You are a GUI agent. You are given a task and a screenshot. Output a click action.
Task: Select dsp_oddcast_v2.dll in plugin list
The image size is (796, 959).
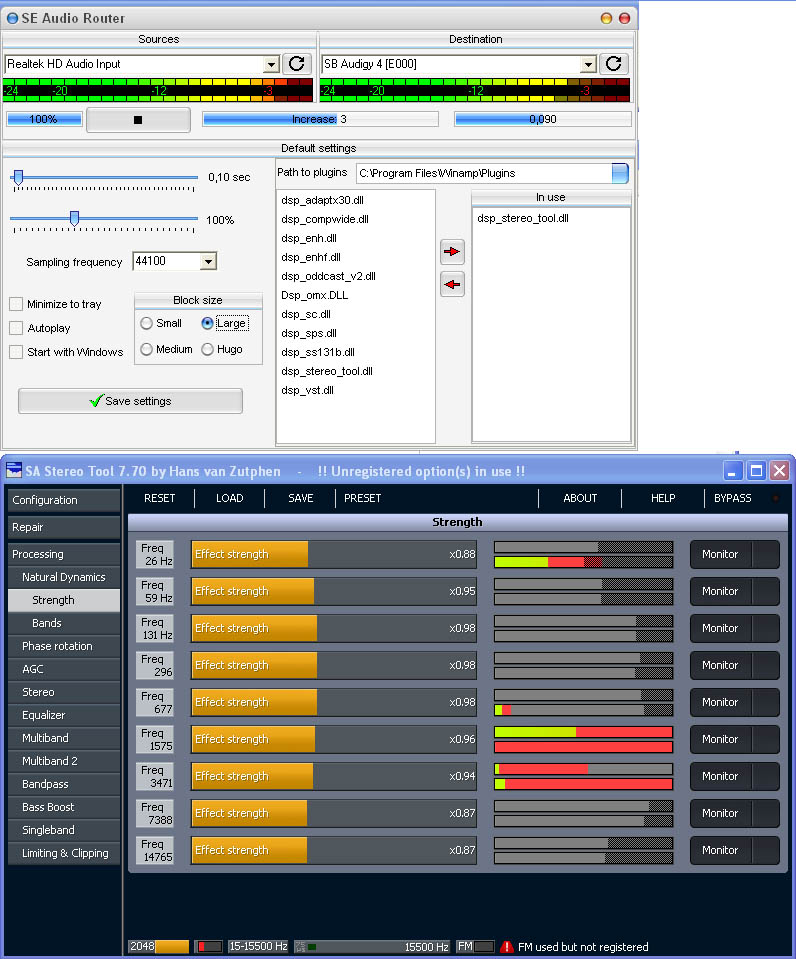[329, 276]
